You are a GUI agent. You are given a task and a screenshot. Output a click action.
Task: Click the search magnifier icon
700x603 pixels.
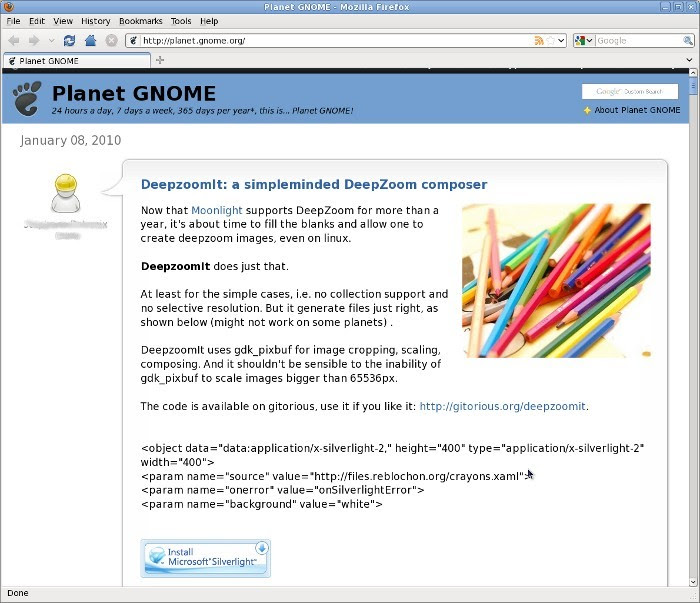688,41
